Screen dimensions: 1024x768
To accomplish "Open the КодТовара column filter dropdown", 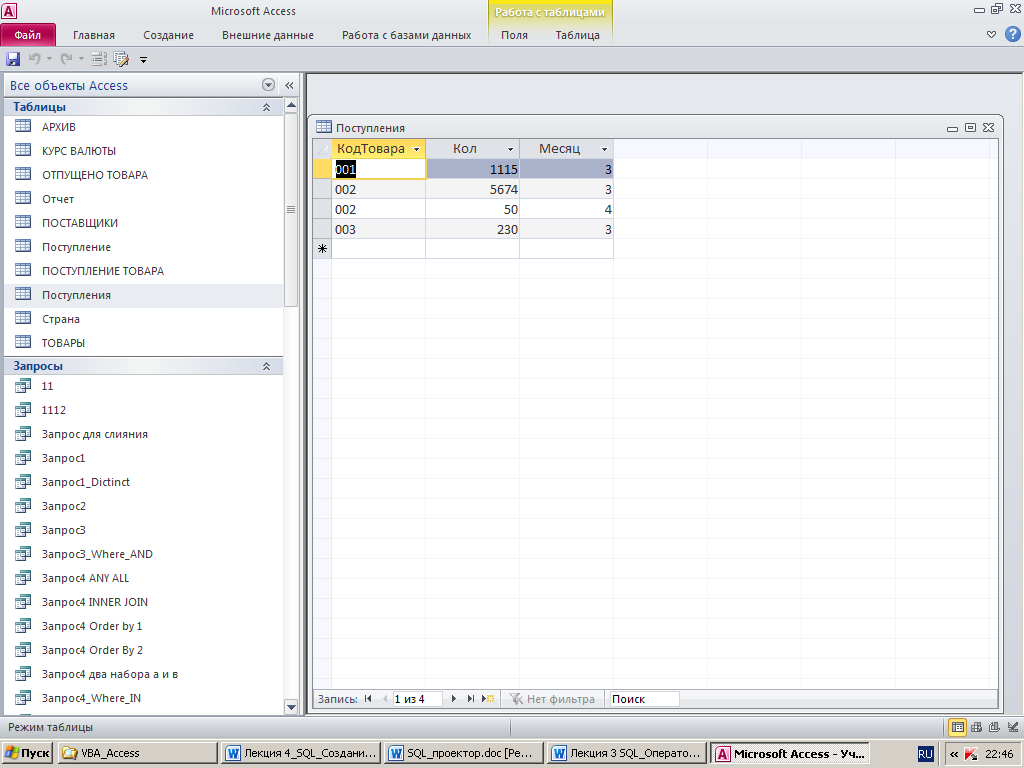I will pos(417,150).
